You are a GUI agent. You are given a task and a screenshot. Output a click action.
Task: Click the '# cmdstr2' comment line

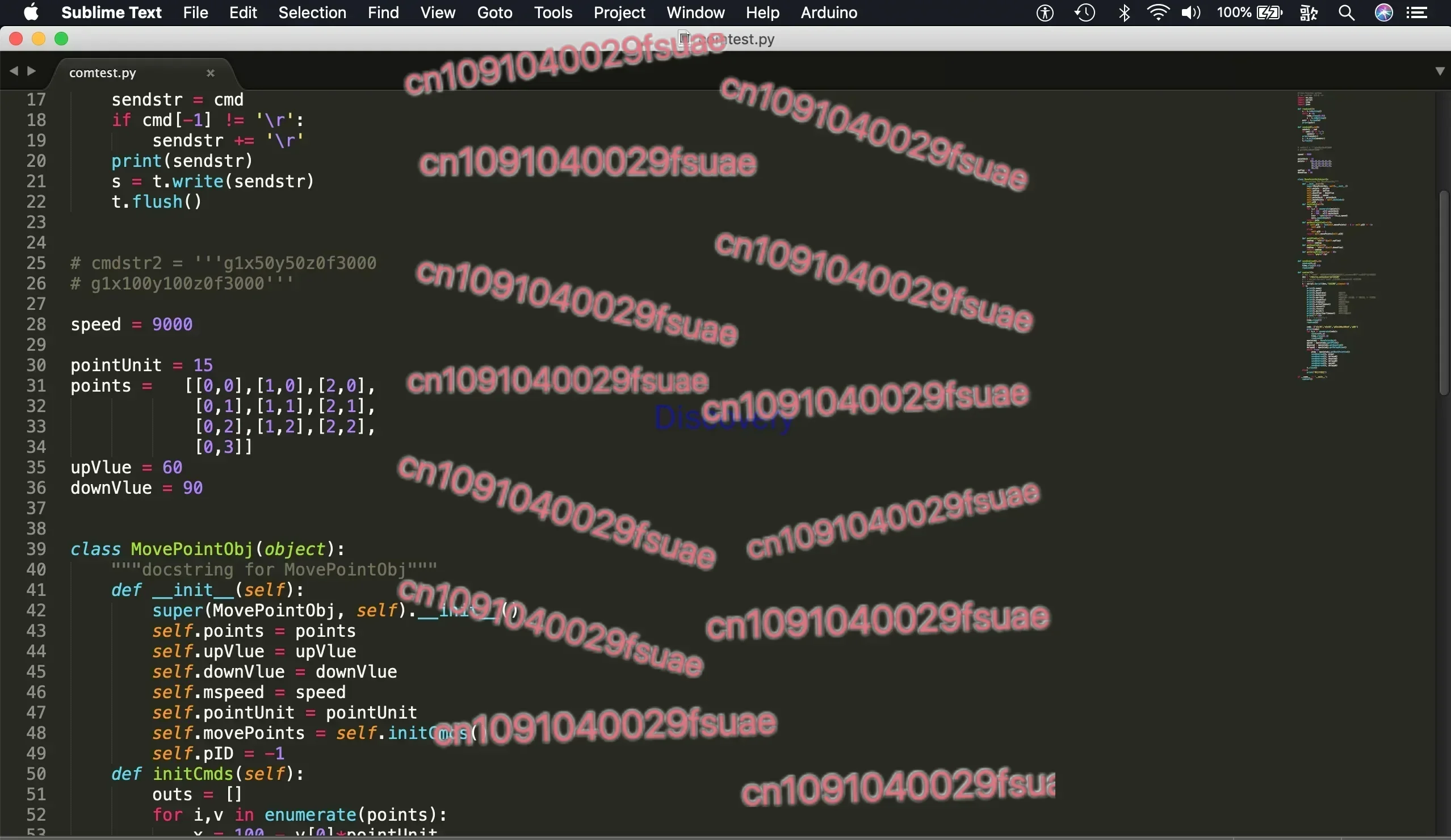[x=224, y=263]
